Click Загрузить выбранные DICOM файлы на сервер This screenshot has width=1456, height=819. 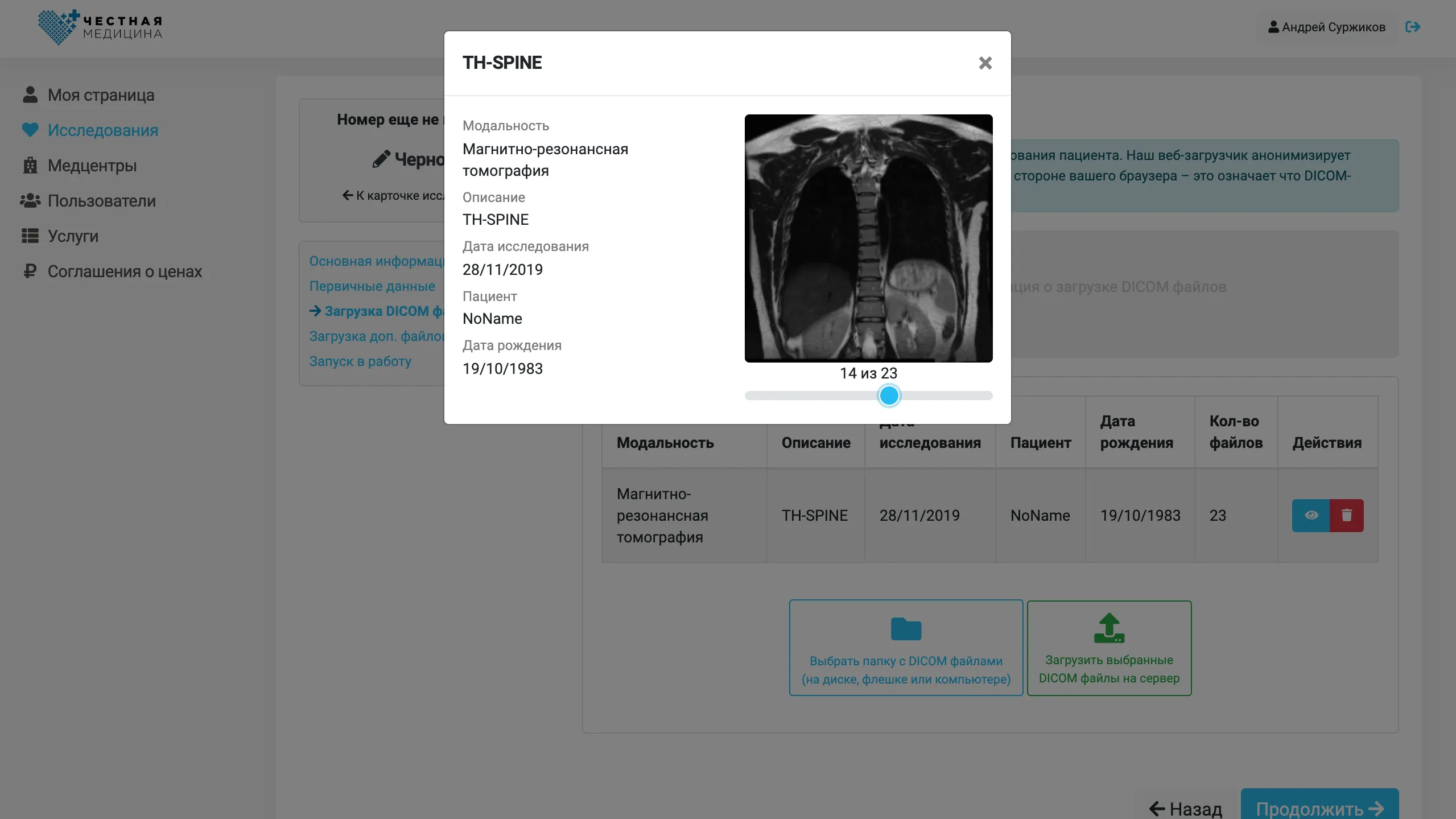1108,648
